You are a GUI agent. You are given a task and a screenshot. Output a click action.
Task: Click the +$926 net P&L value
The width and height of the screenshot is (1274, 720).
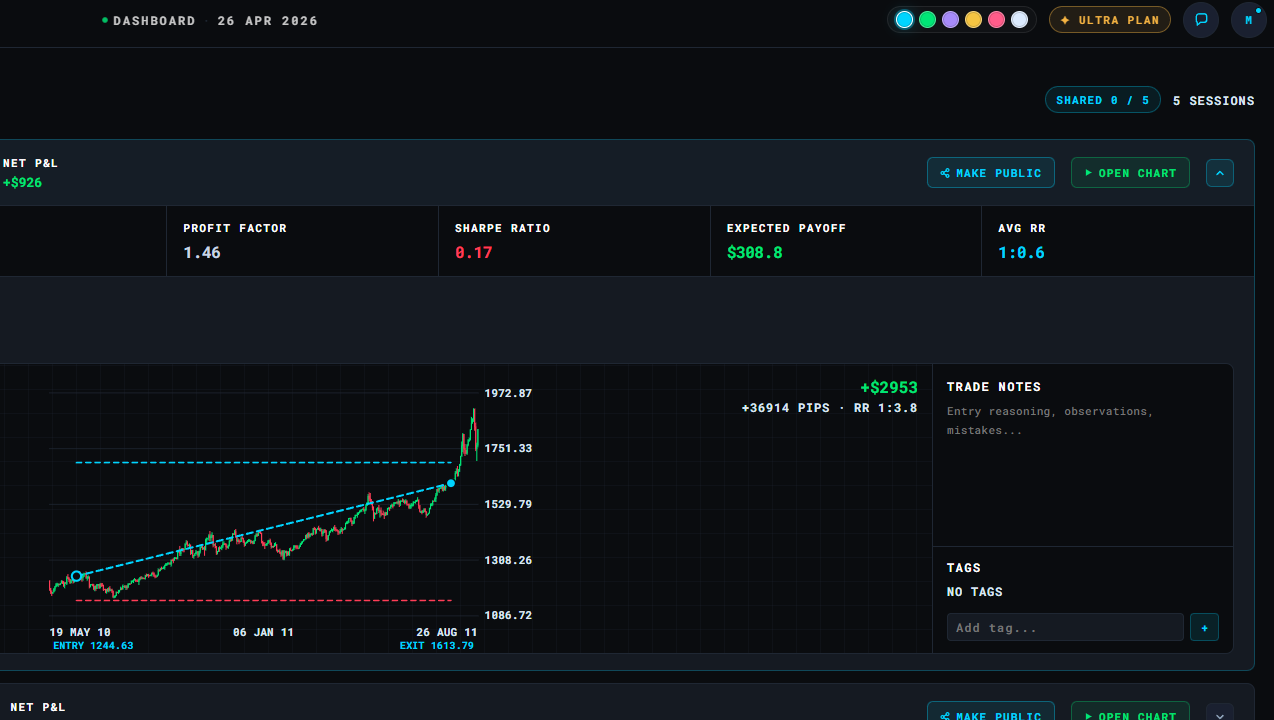point(22,183)
